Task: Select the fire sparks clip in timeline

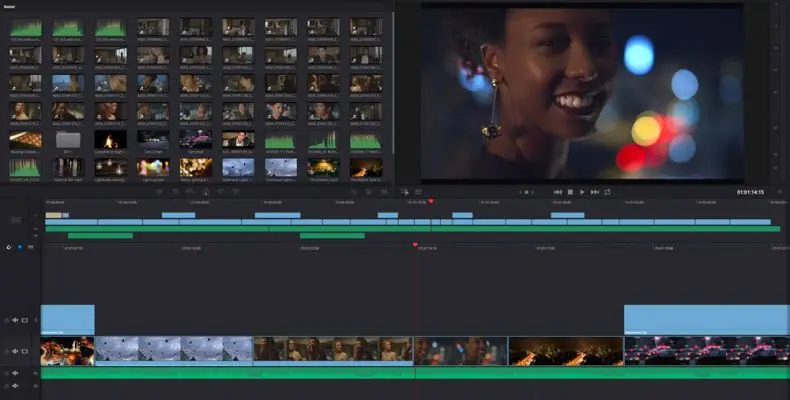Action: (x=67, y=351)
